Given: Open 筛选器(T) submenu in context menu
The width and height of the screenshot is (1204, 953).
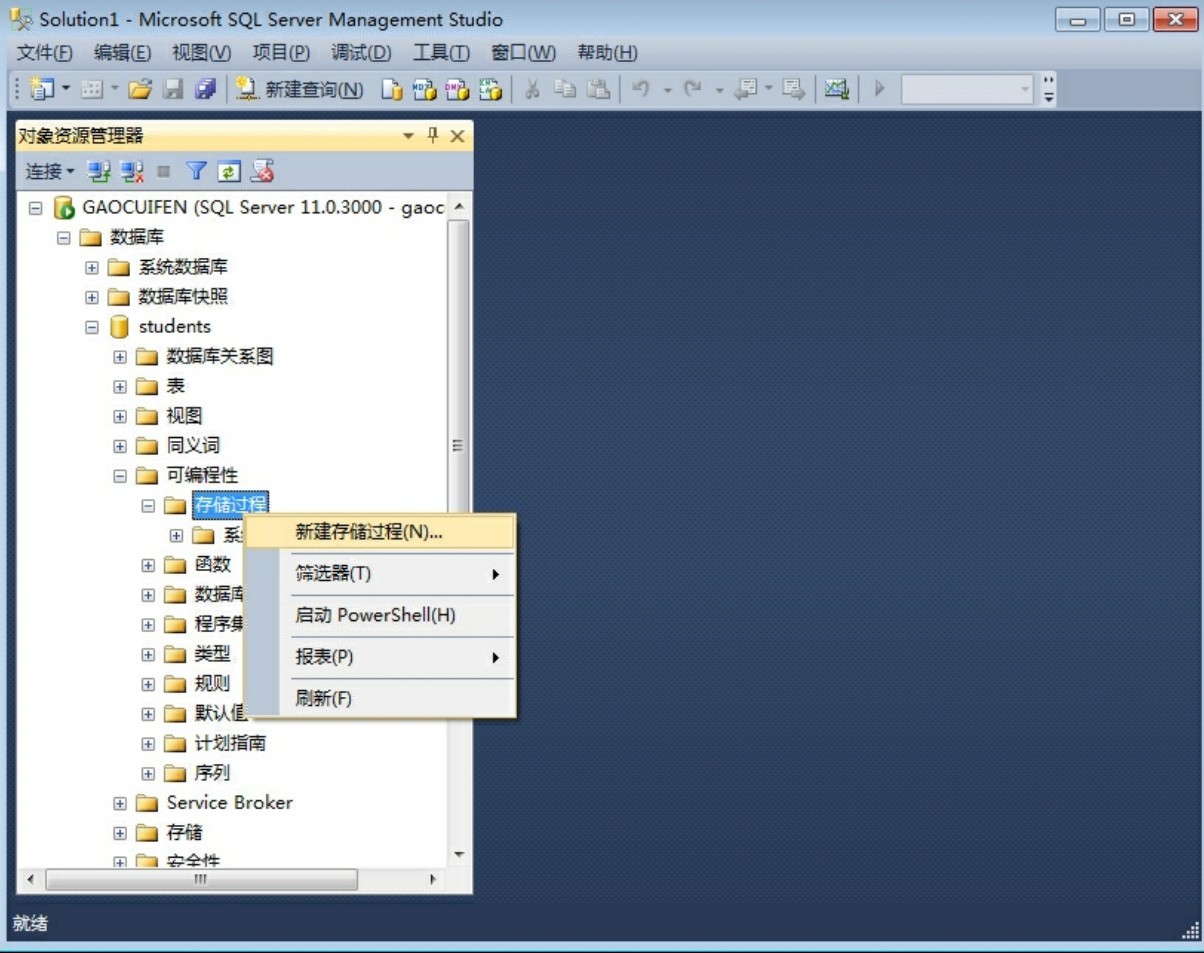Looking at the screenshot, I should [x=380, y=574].
